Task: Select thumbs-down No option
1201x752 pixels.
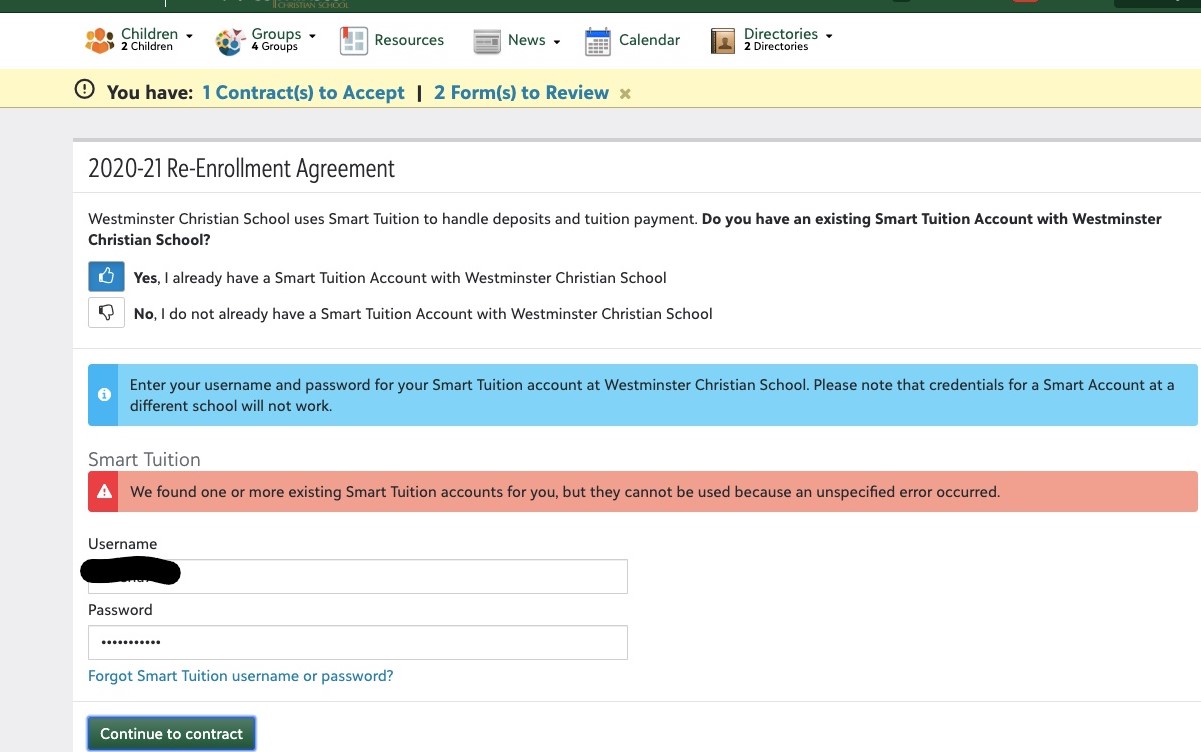Action: point(106,313)
